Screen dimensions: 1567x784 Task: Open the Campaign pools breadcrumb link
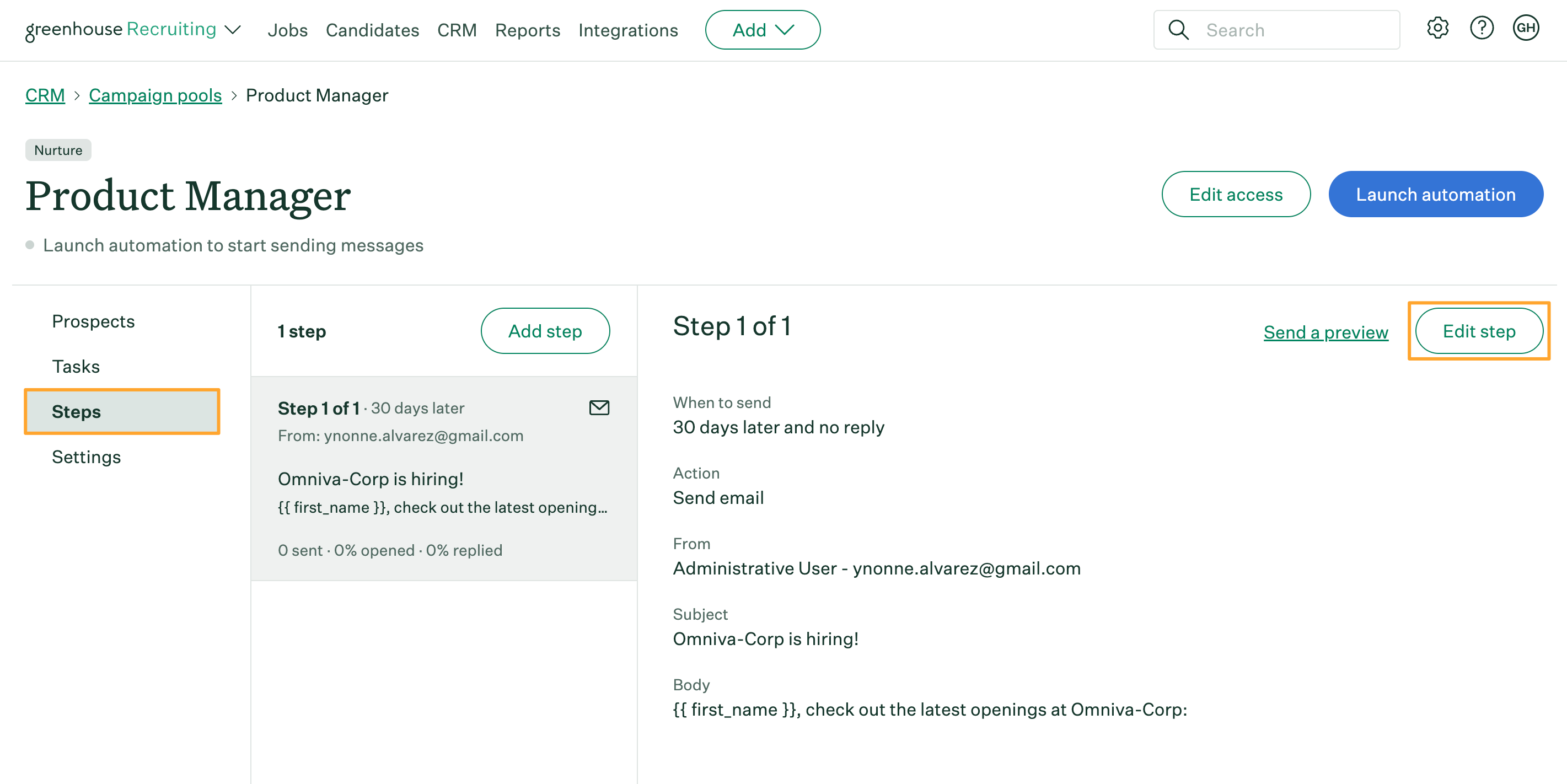point(155,95)
